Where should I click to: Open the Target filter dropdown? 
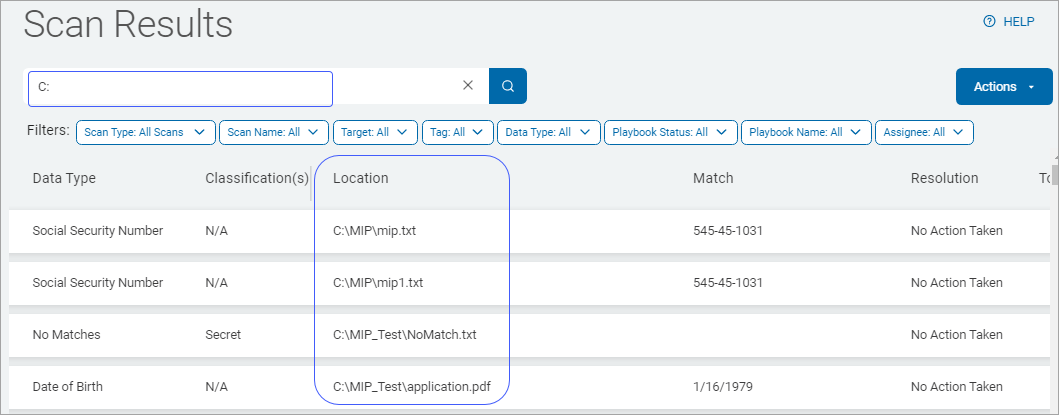[x=375, y=132]
